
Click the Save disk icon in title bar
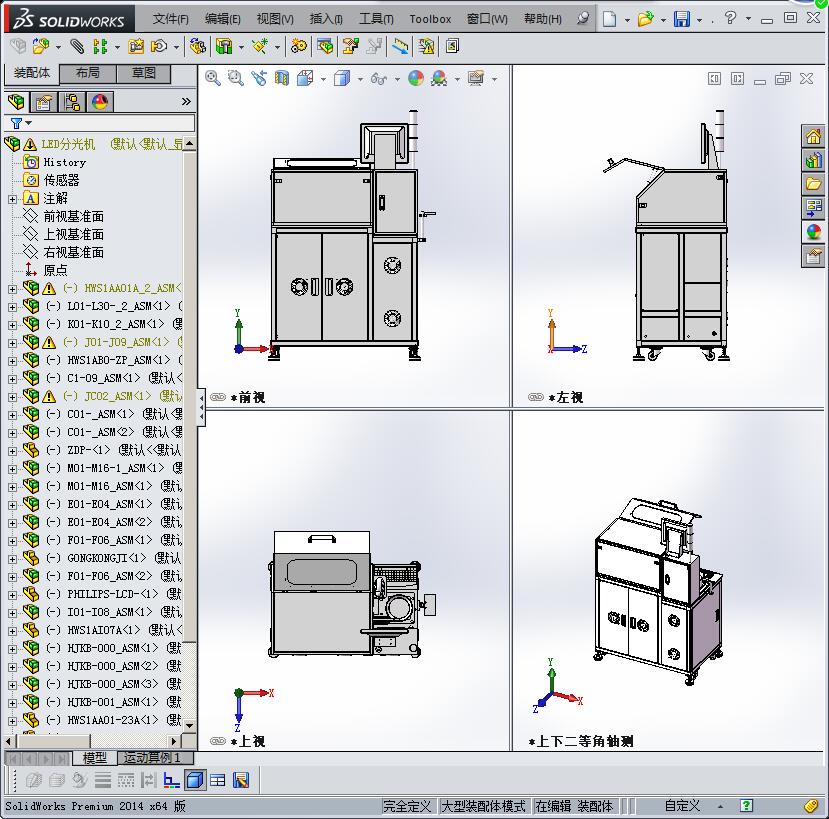(x=681, y=19)
